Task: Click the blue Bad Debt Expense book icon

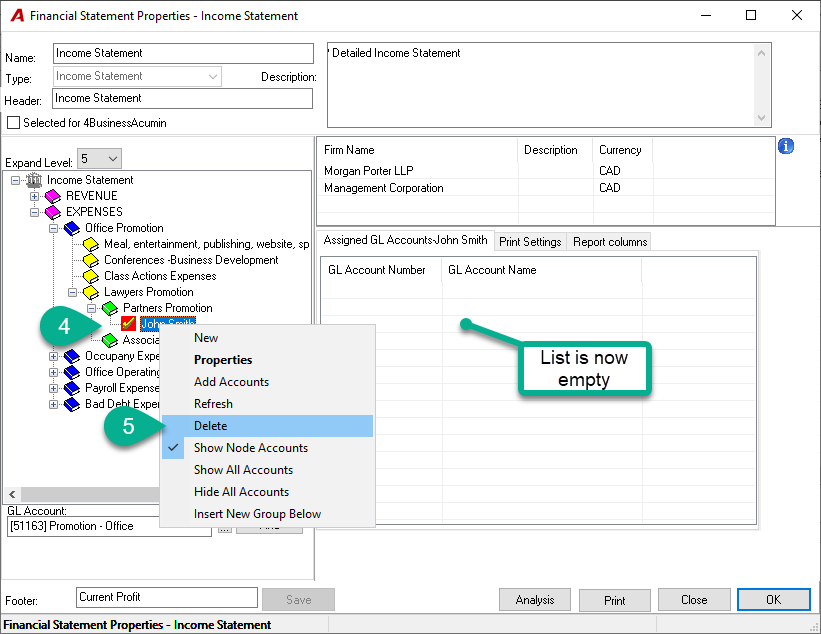Action: pyautogui.click(x=72, y=404)
